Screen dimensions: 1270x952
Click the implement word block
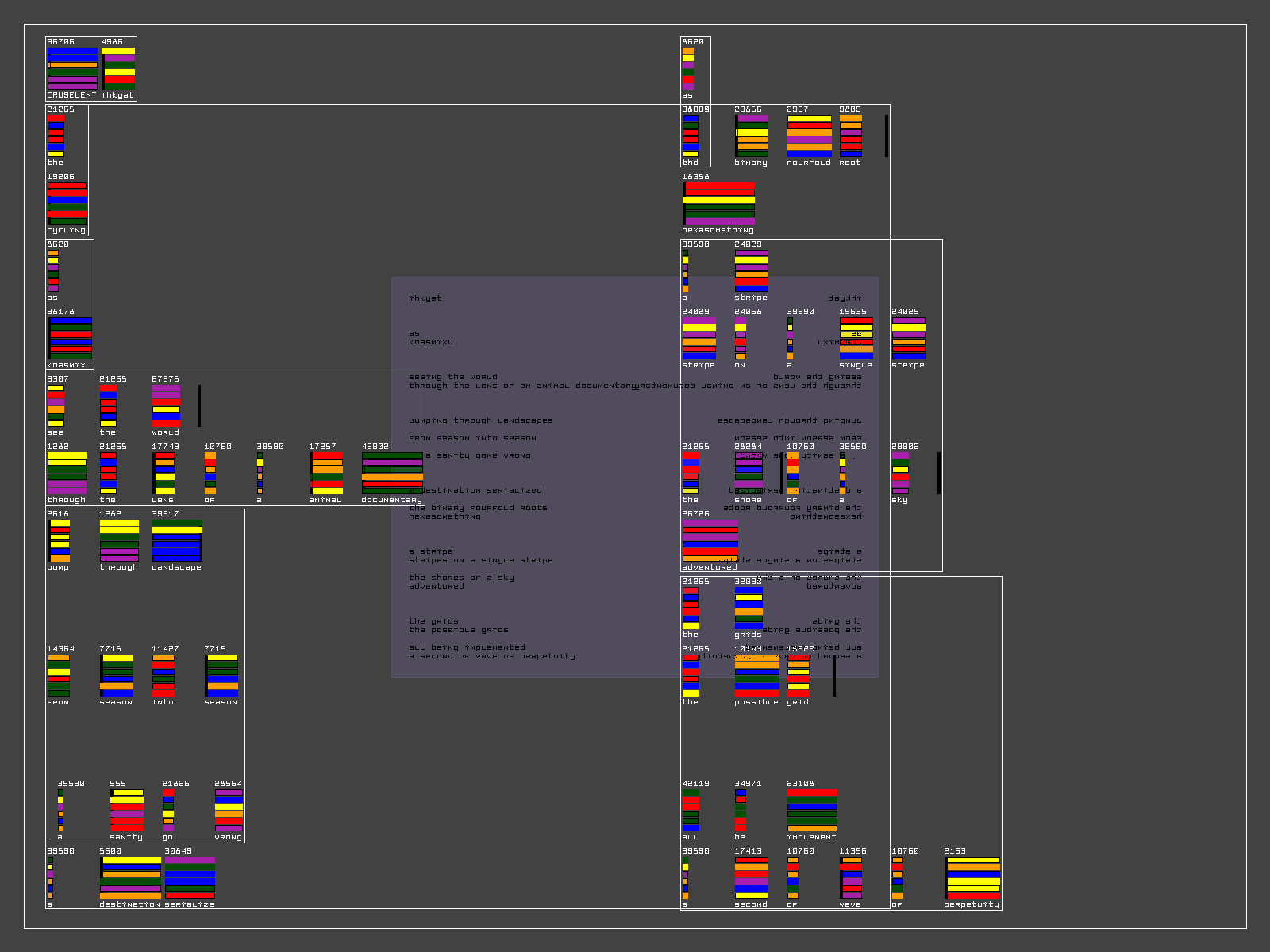tap(812, 810)
